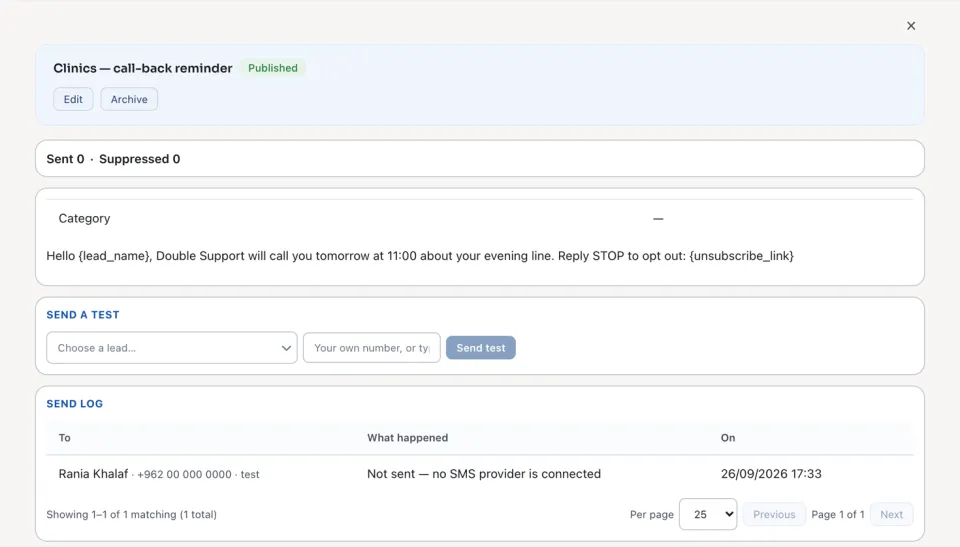Screen dimensions: 960x547
Task: Go to the Next page
Action: point(891,515)
